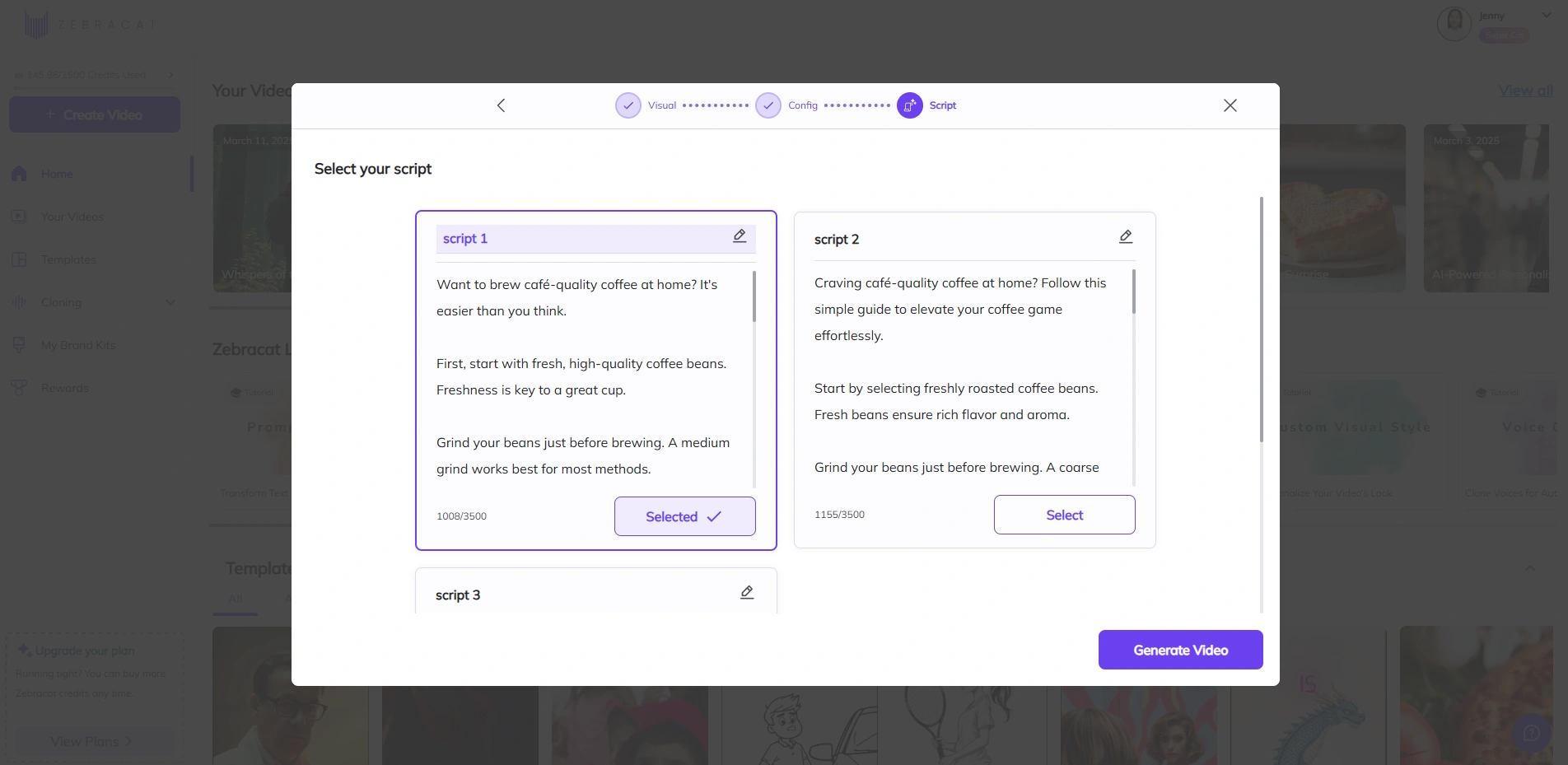
Task: Click the dialog's main vertical scrollbar
Action: point(1261,320)
